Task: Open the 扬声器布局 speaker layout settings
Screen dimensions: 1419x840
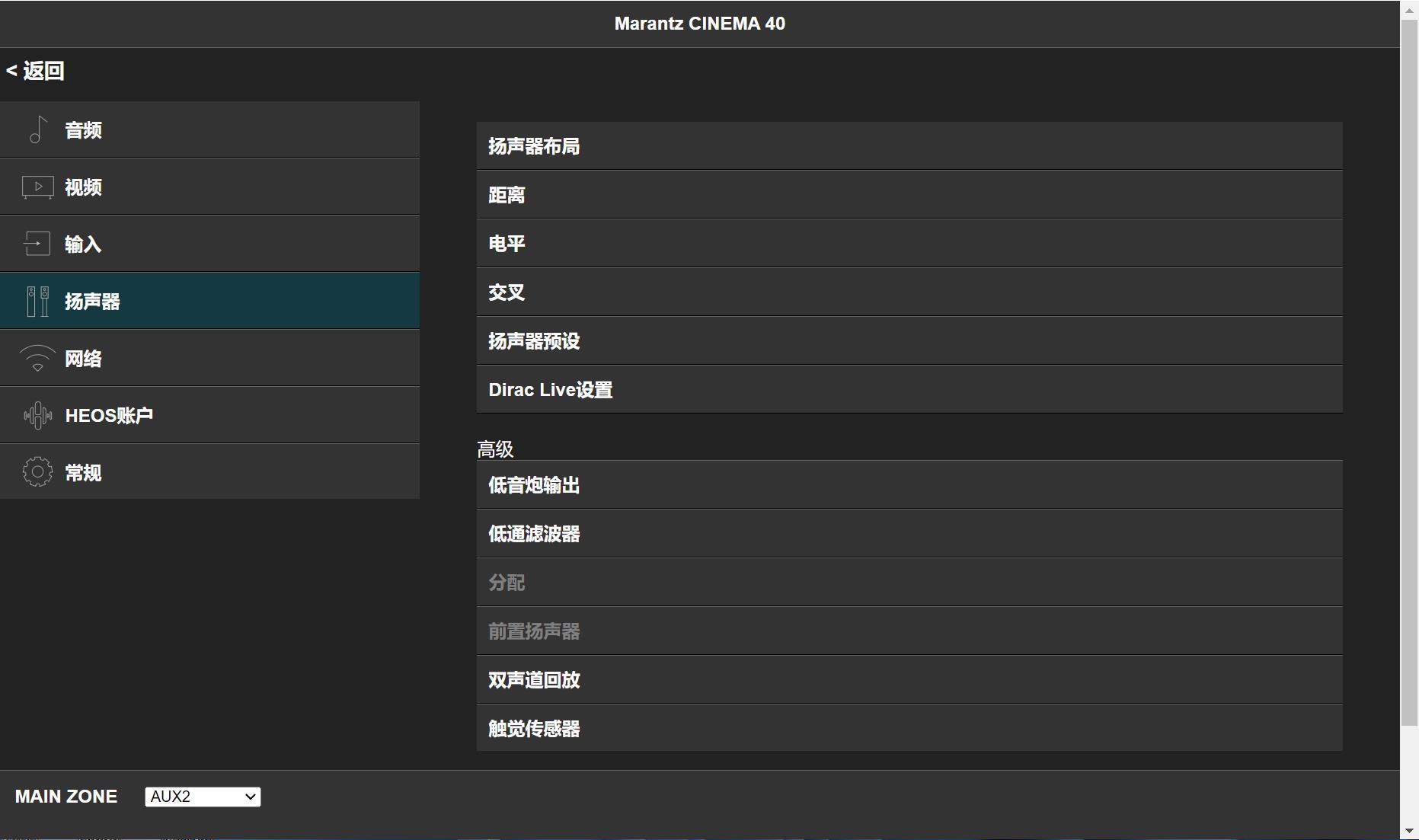Action: click(x=909, y=145)
